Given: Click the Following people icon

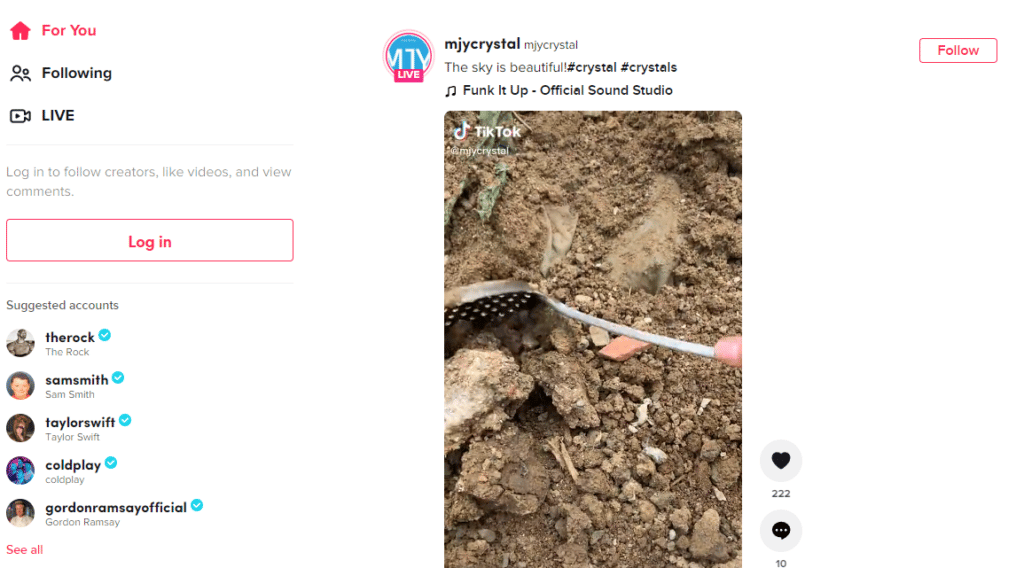Looking at the screenshot, I should (x=20, y=73).
